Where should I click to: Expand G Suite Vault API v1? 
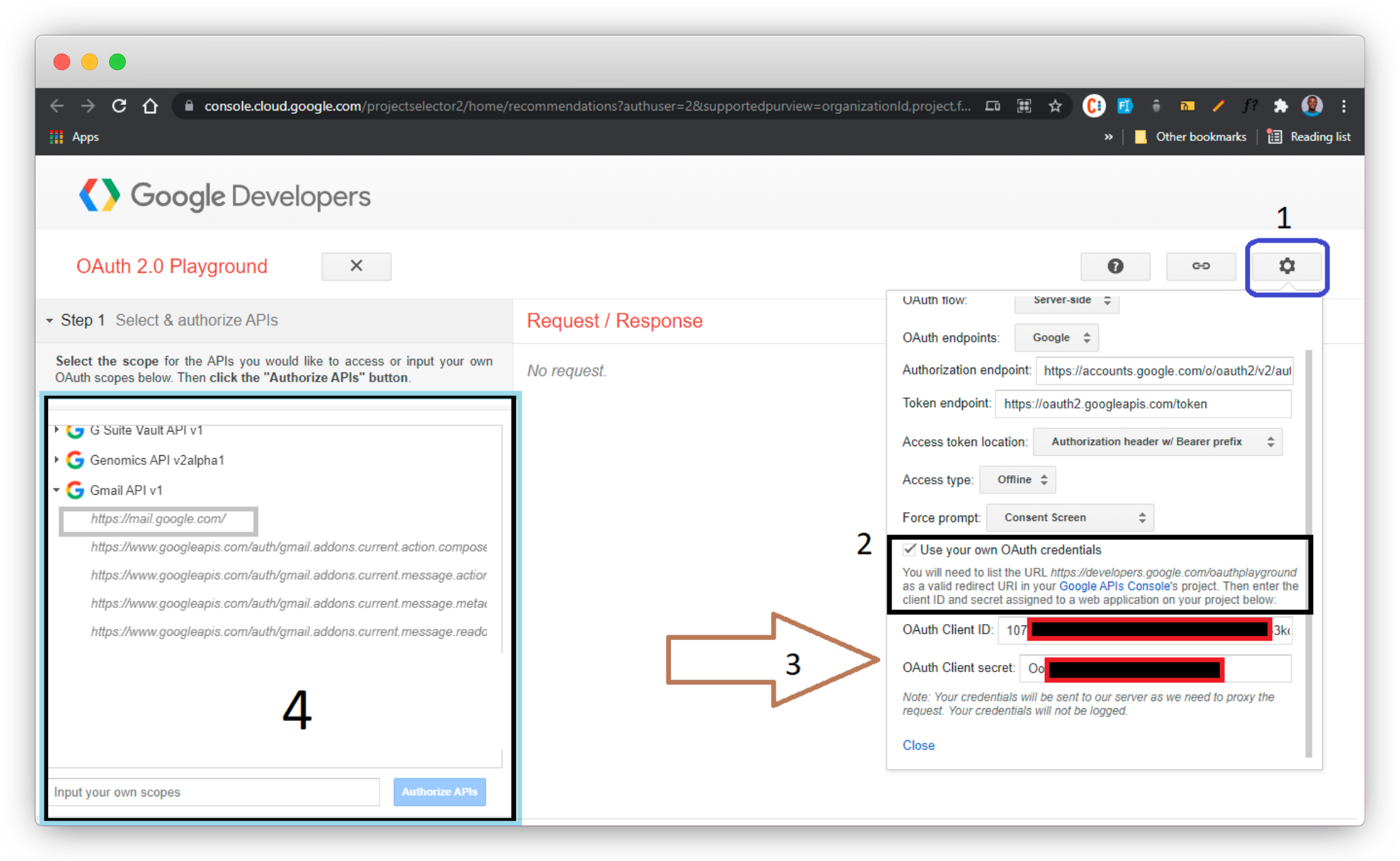pos(57,430)
